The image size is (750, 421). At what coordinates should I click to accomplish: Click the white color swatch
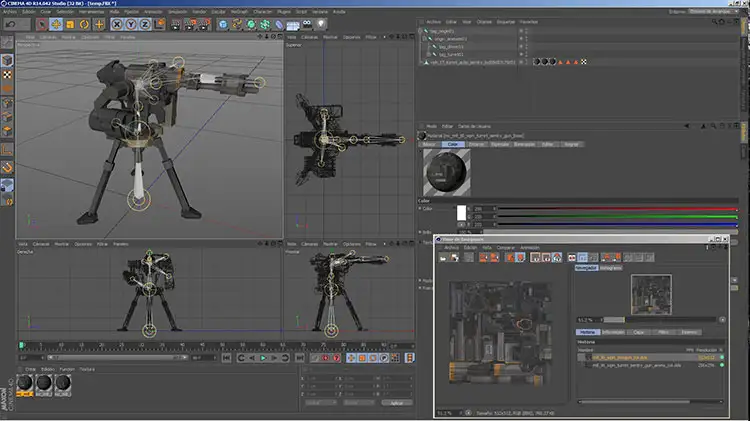[x=461, y=212]
